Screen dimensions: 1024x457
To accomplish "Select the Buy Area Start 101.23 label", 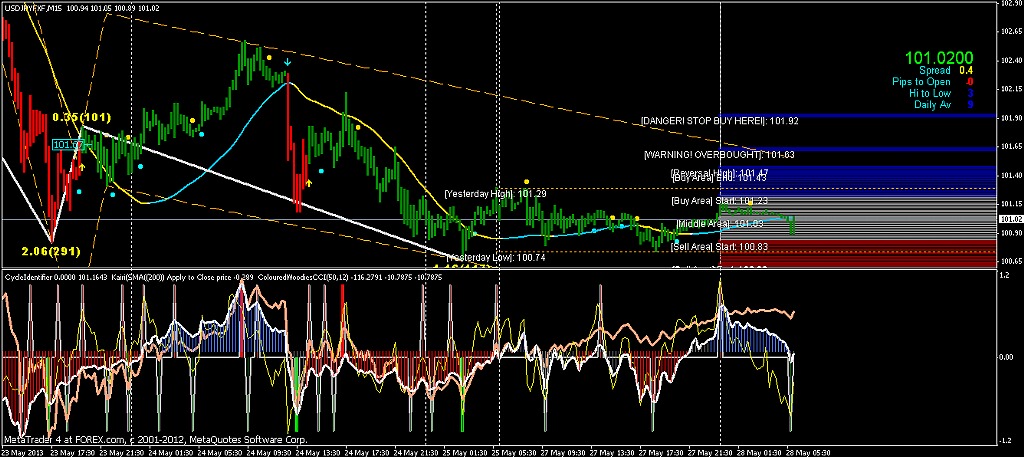I will point(720,200).
